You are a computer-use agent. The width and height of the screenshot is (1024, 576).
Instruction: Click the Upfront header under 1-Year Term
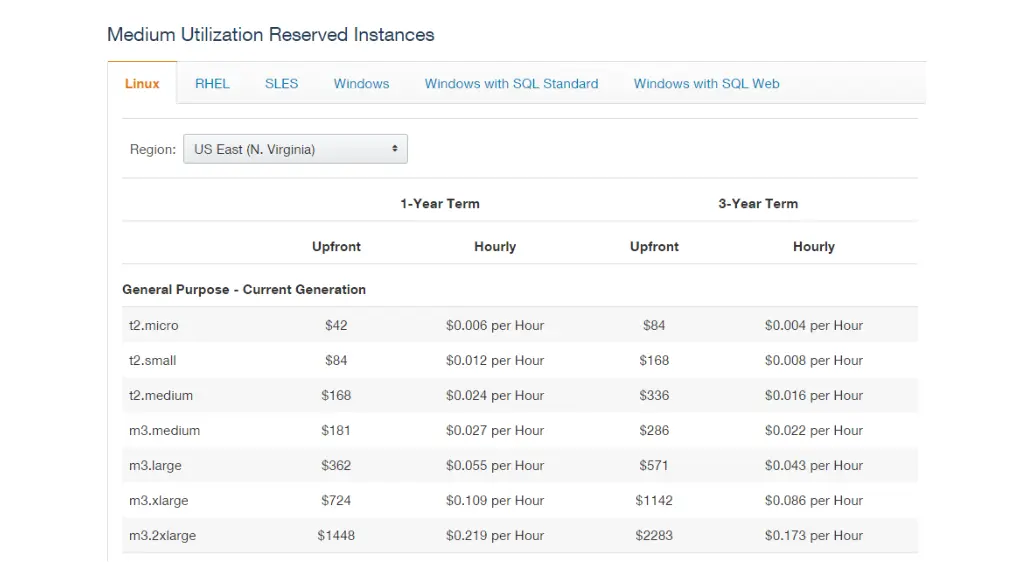336,247
